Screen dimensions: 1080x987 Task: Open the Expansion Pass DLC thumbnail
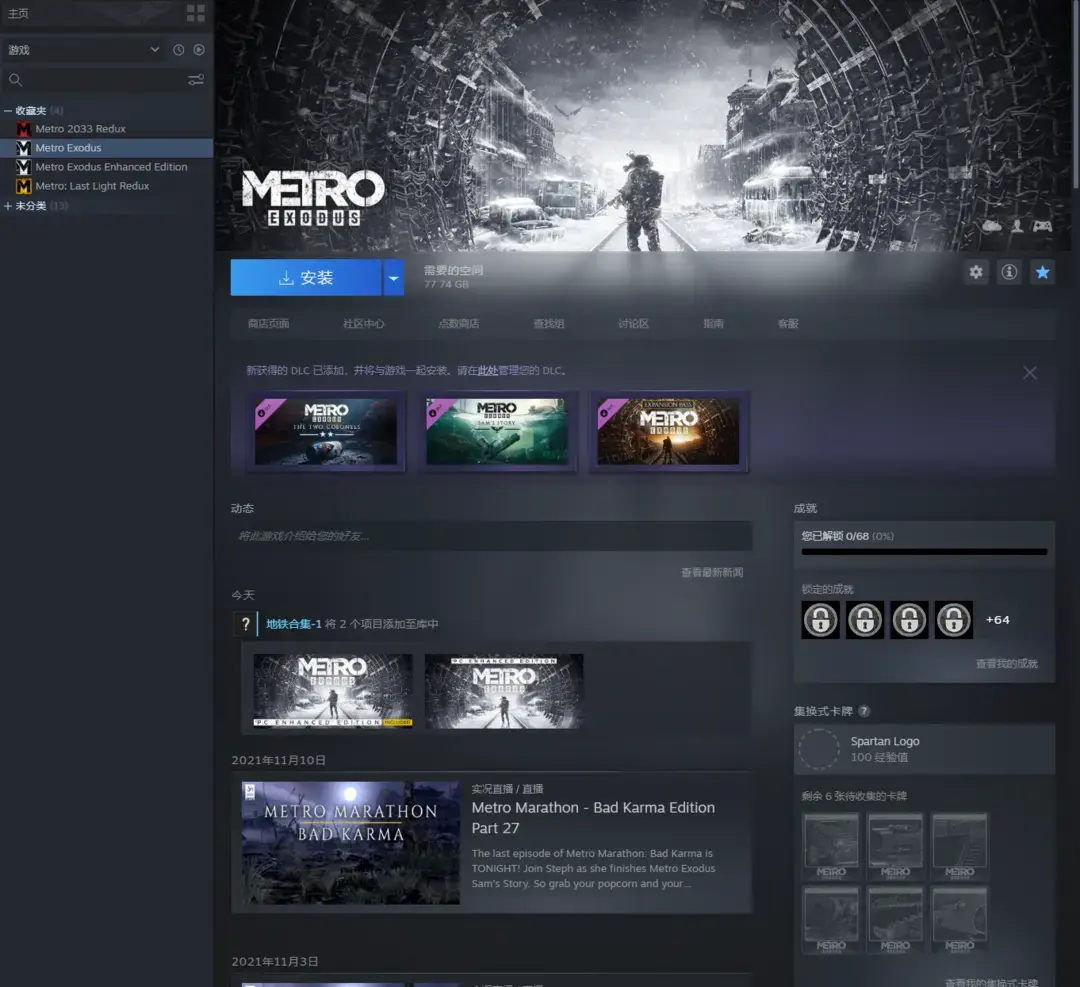coord(668,432)
